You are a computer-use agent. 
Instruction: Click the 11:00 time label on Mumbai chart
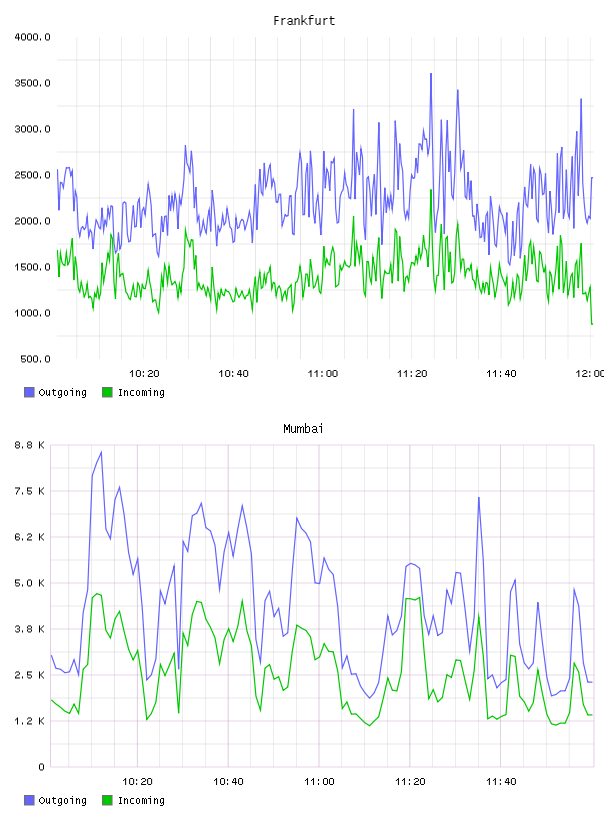tap(319, 782)
